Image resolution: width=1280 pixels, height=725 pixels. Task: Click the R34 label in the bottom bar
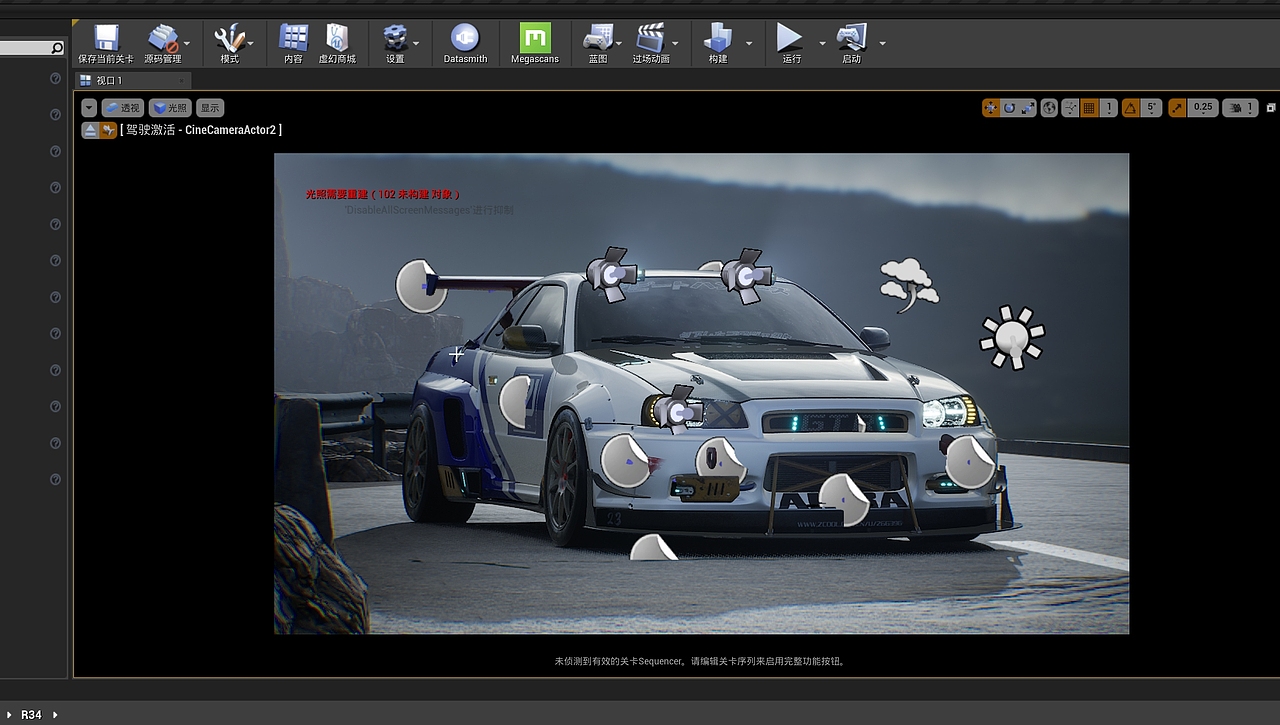tap(32, 715)
